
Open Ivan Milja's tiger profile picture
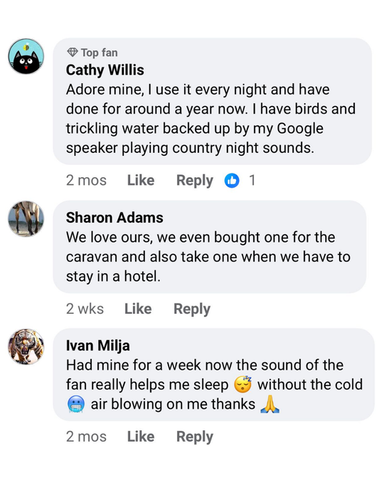pos(26,347)
